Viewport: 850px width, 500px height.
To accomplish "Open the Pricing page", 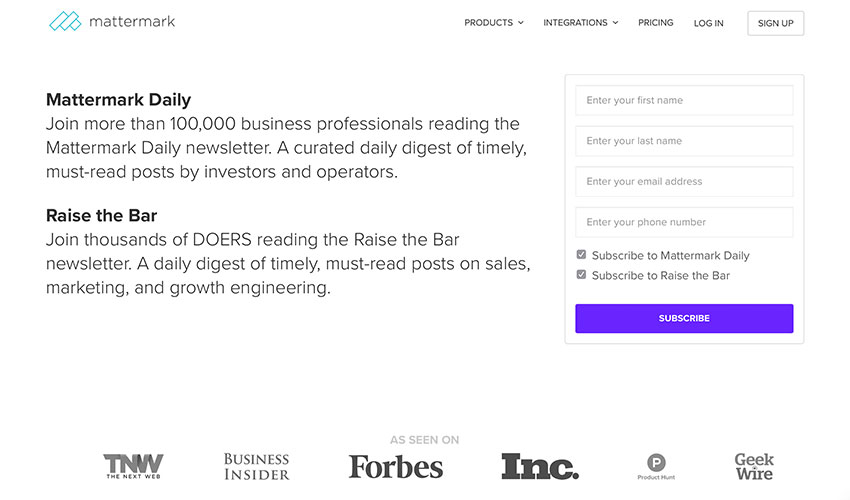I will [655, 23].
